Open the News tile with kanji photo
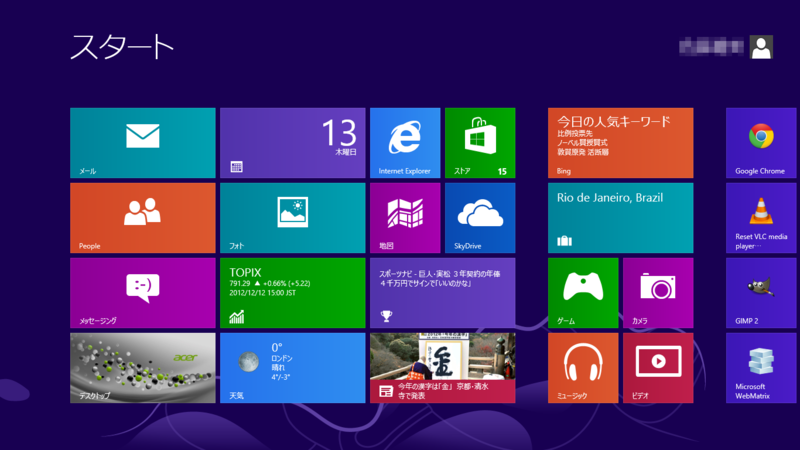The height and width of the screenshot is (450, 800). tap(442, 368)
